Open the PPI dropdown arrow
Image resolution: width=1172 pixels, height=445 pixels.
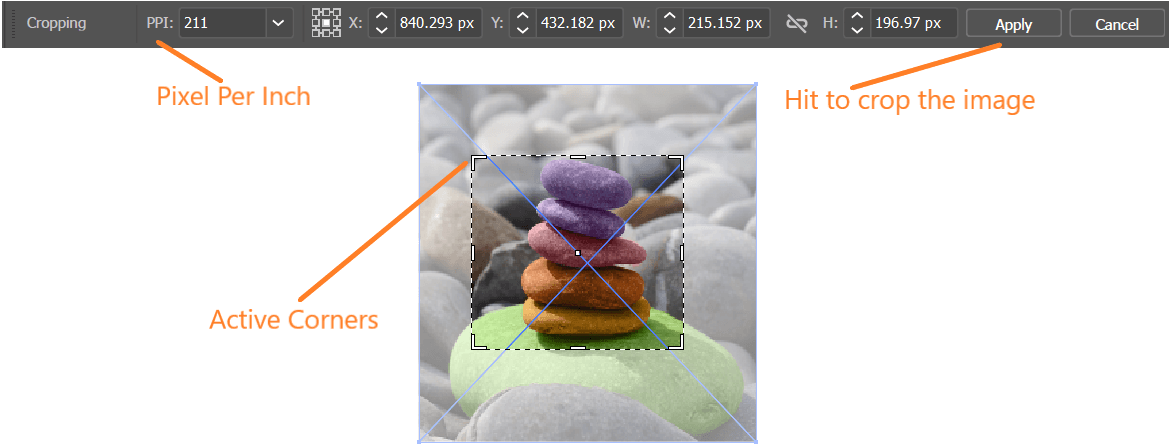pyautogui.click(x=279, y=23)
